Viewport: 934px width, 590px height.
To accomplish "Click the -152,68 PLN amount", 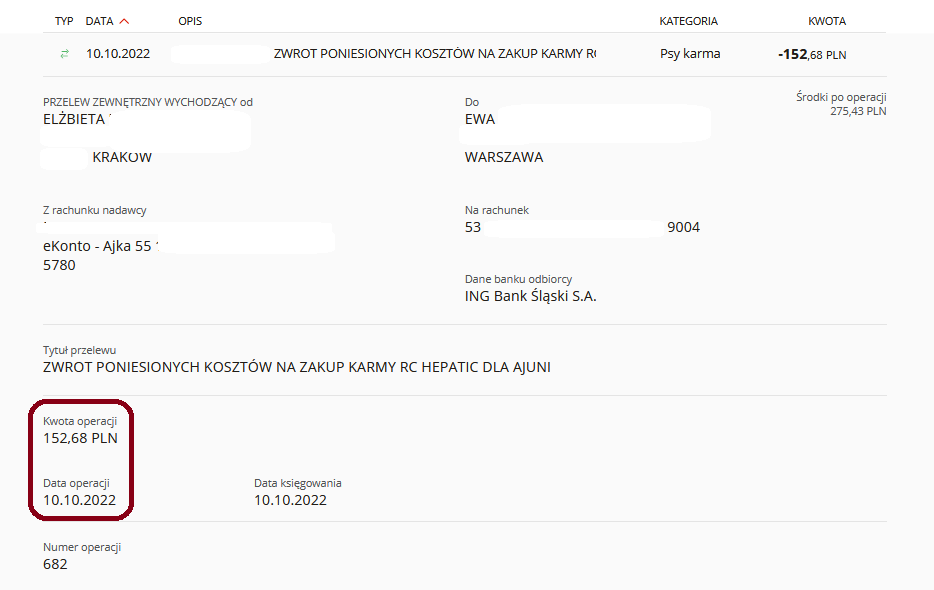I will [x=812, y=55].
